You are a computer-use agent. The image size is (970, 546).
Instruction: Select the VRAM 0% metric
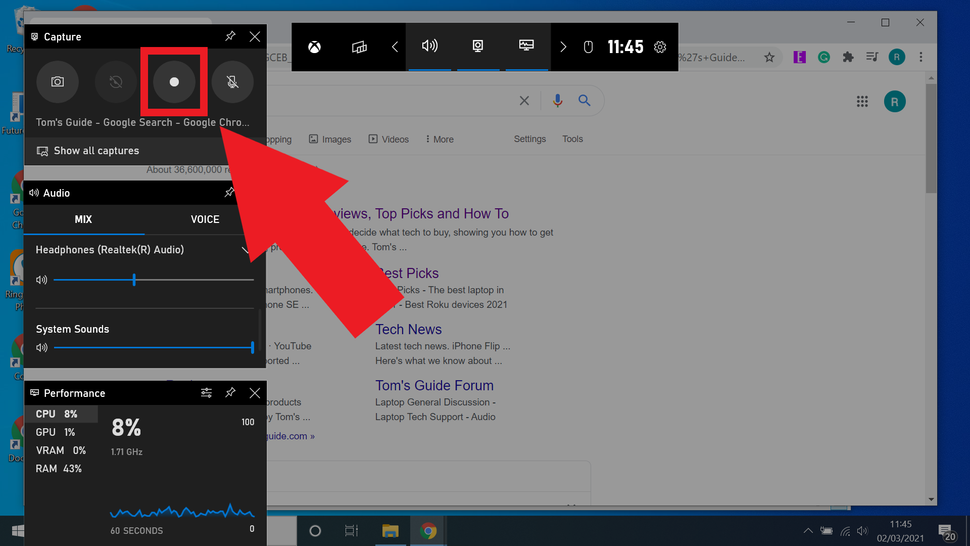click(x=61, y=450)
